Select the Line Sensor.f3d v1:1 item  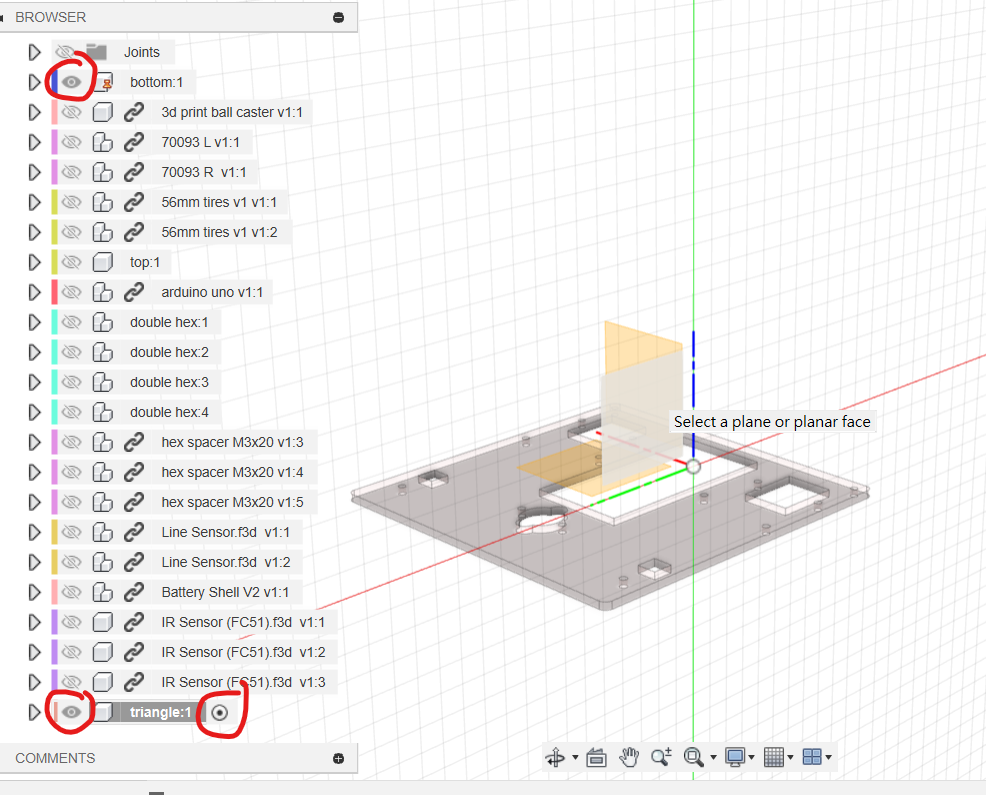[x=225, y=532]
